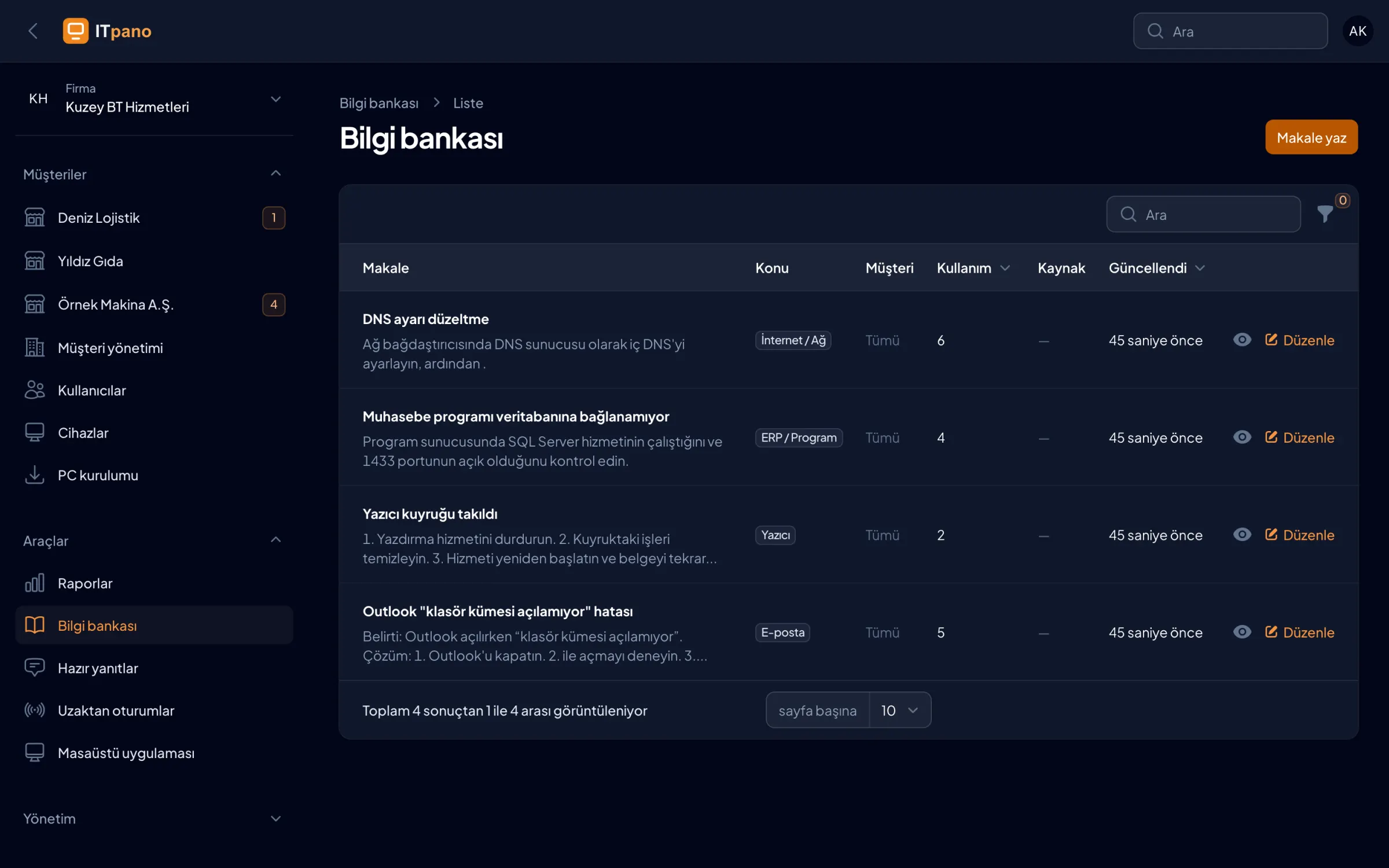Screen dimensions: 1389x868
Task: Click the PC kurulumu download icon
Action: coord(35,475)
